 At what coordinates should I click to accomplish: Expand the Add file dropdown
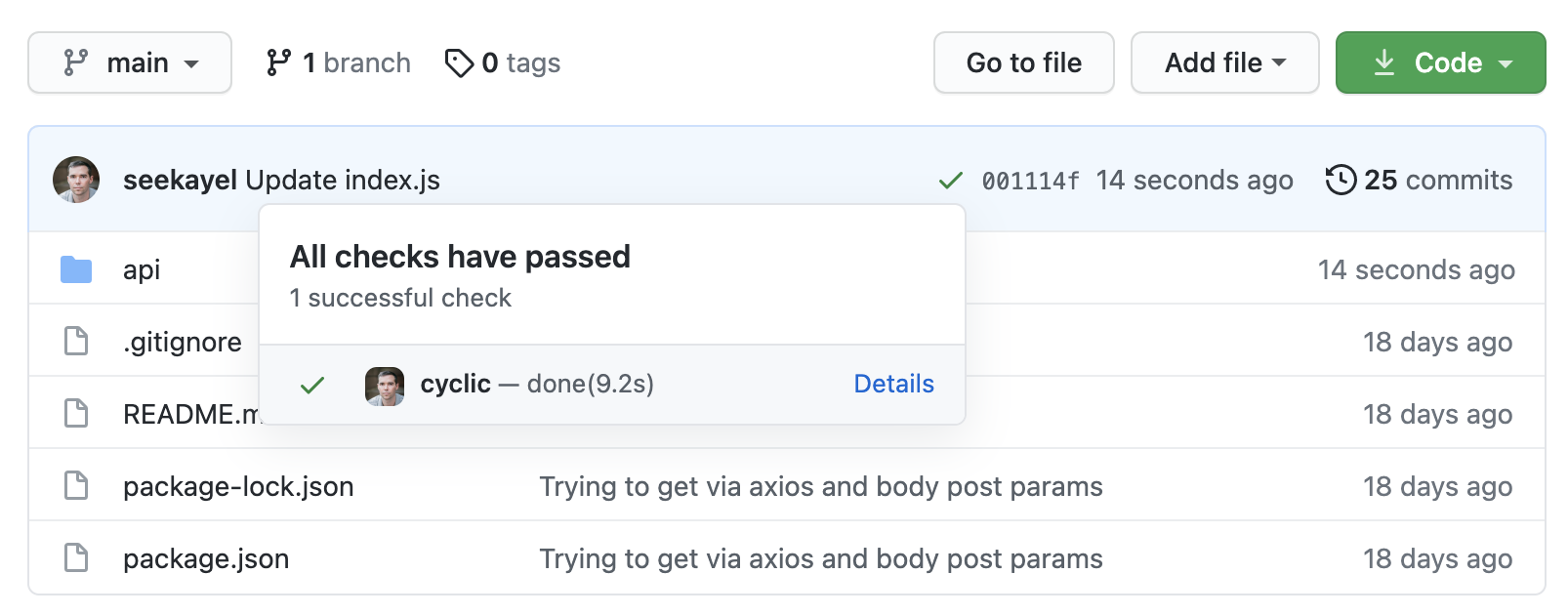click(x=1224, y=62)
